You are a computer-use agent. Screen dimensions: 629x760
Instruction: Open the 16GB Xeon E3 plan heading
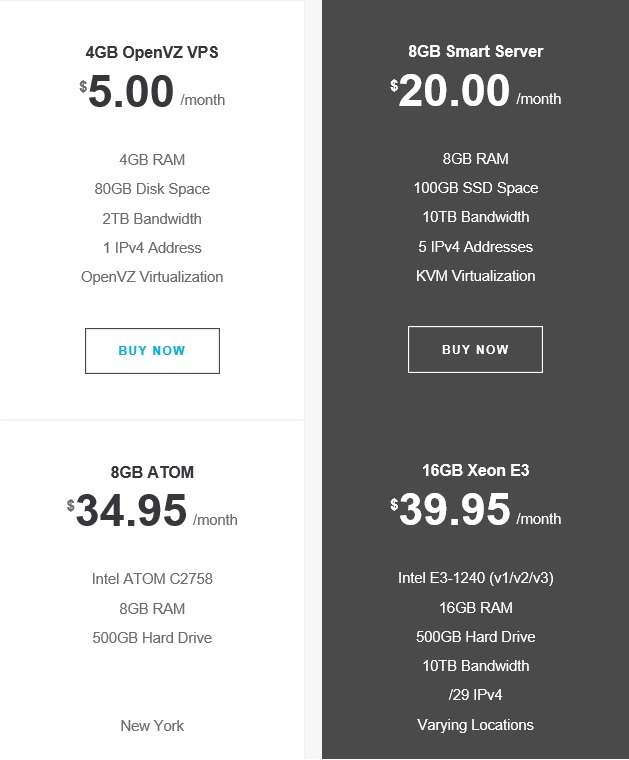(475, 471)
